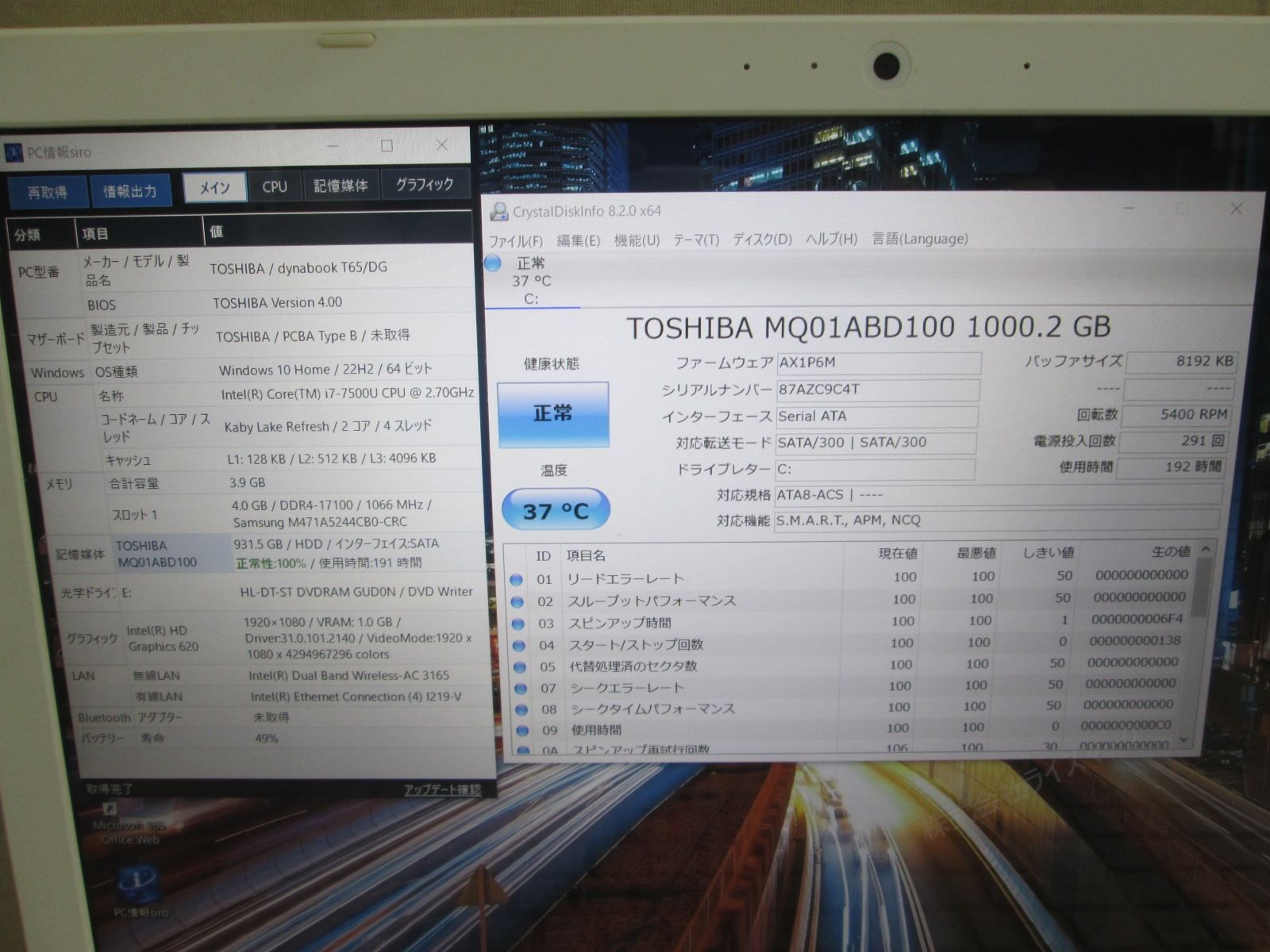The image size is (1270, 952).
Task: Click the 生の値 column header
Action: [1171, 551]
